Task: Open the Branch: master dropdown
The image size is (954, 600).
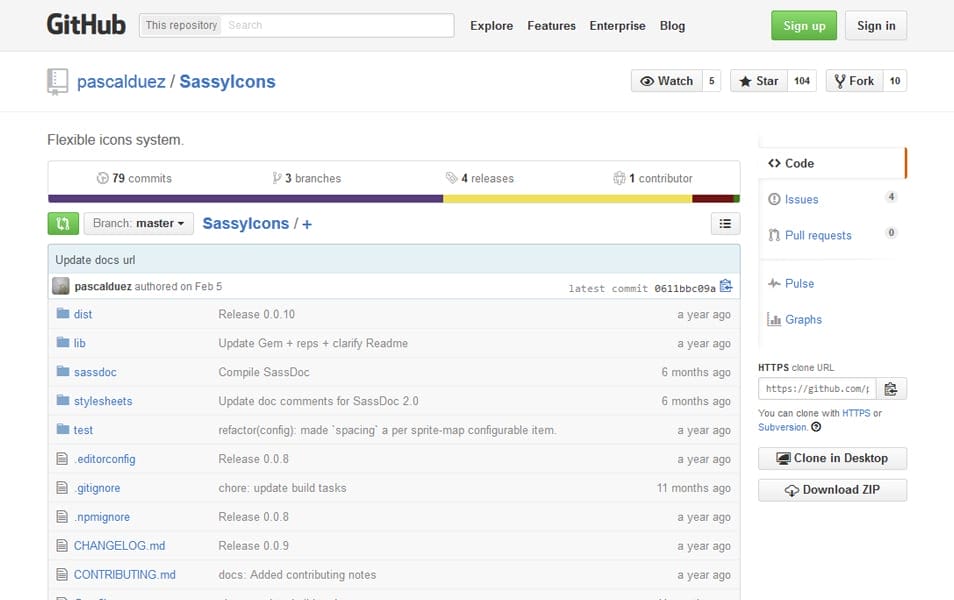Action: click(x=138, y=224)
